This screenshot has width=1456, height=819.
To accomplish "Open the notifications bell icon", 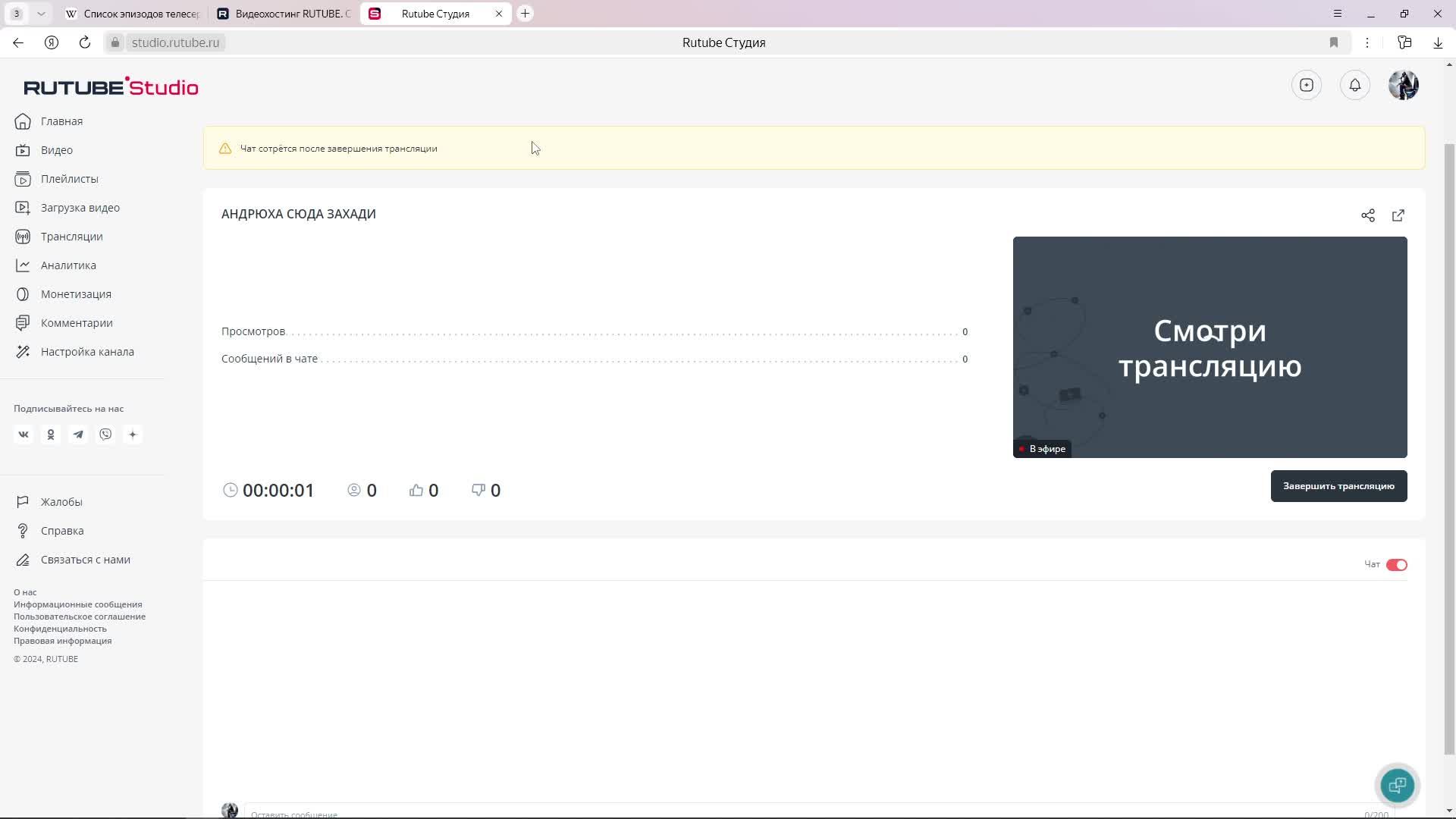I will [x=1355, y=85].
